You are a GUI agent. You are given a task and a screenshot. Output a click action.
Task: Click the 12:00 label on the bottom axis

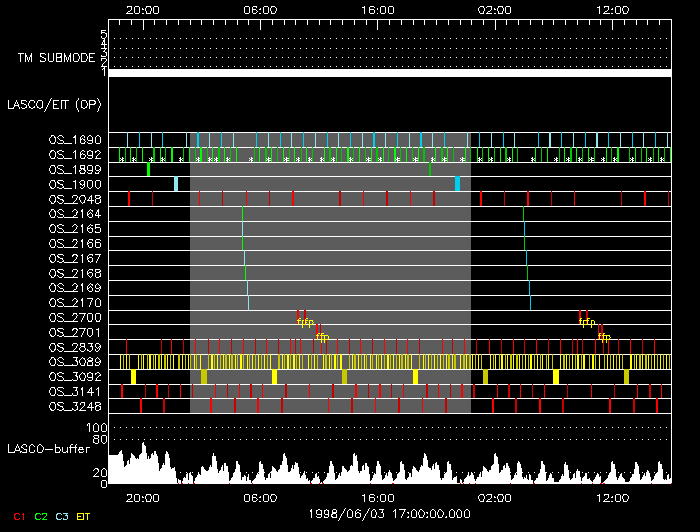(612, 498)
